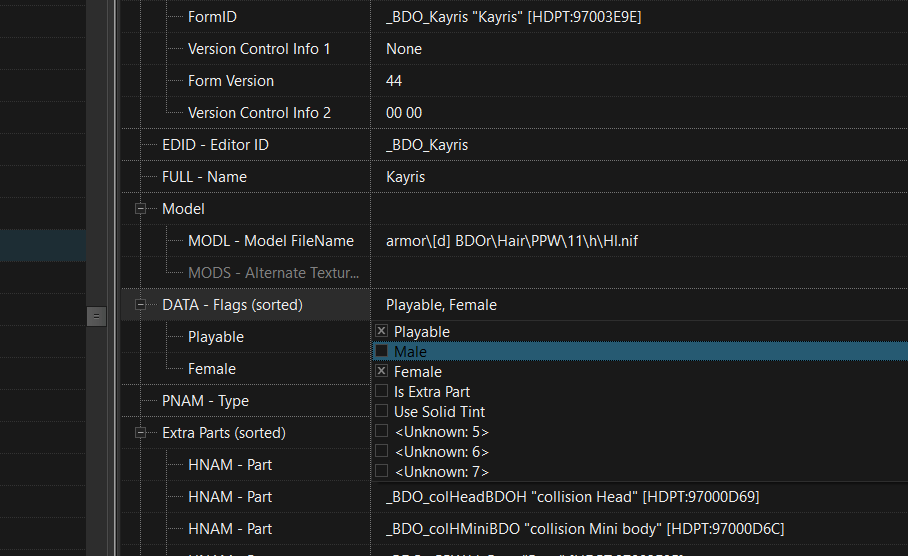Click the Form Version value 44
This screenshot has width=908, height=556.
pos(394,81)
